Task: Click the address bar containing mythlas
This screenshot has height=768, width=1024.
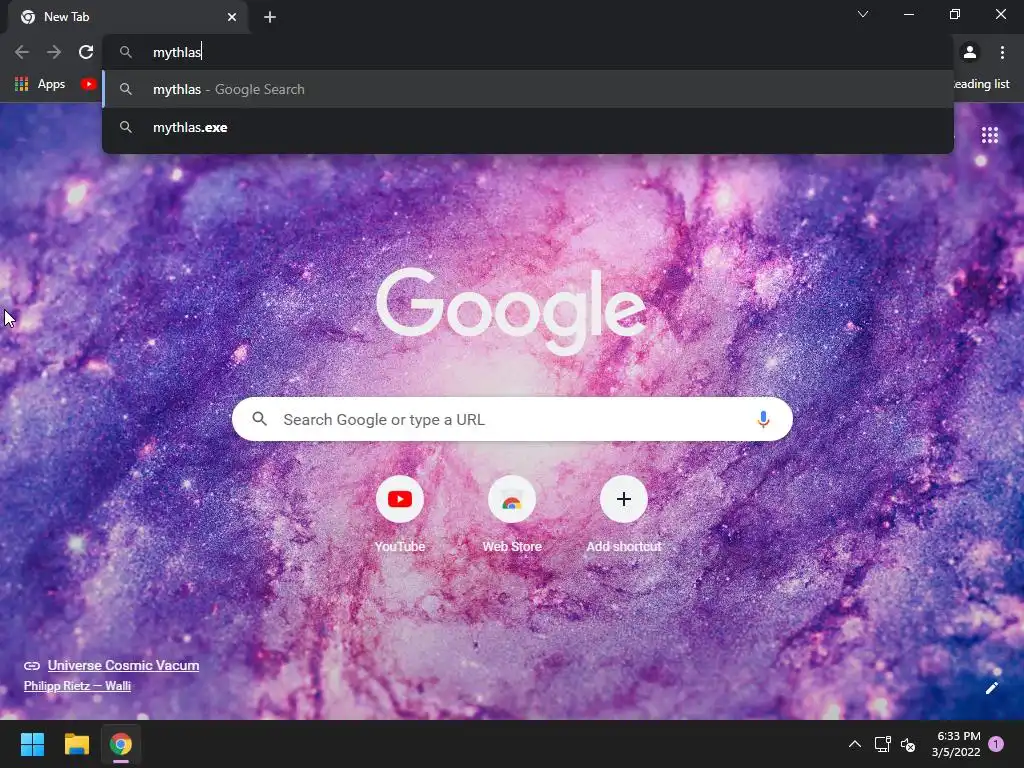Action: pos(528,52)
